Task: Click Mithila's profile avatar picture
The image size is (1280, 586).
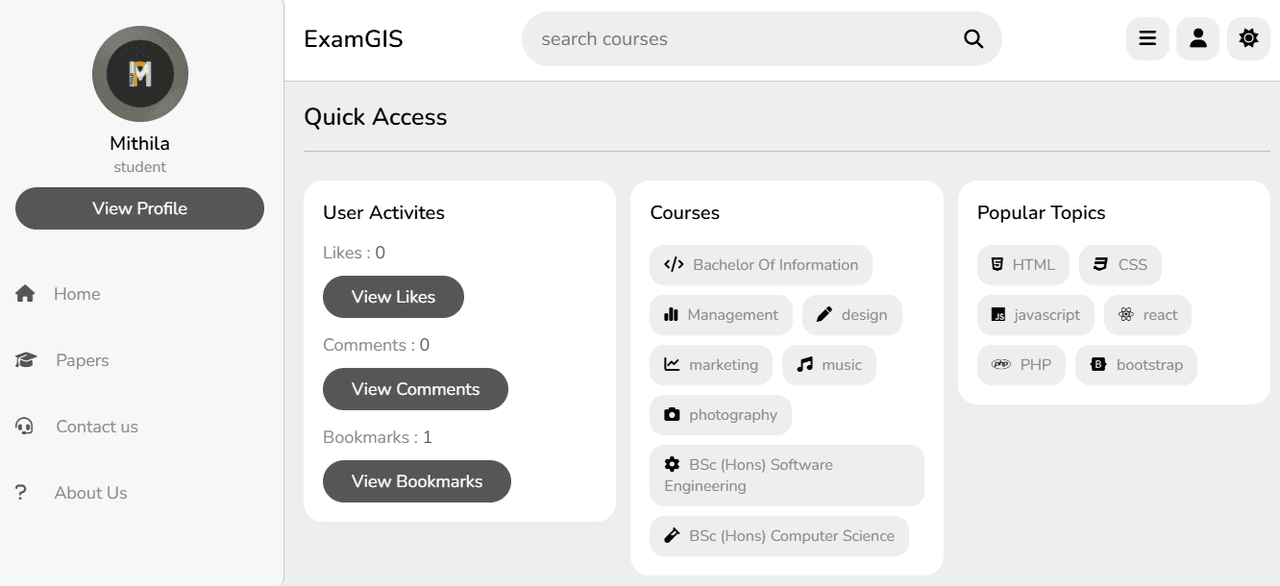Action: (x=140, y=74)
